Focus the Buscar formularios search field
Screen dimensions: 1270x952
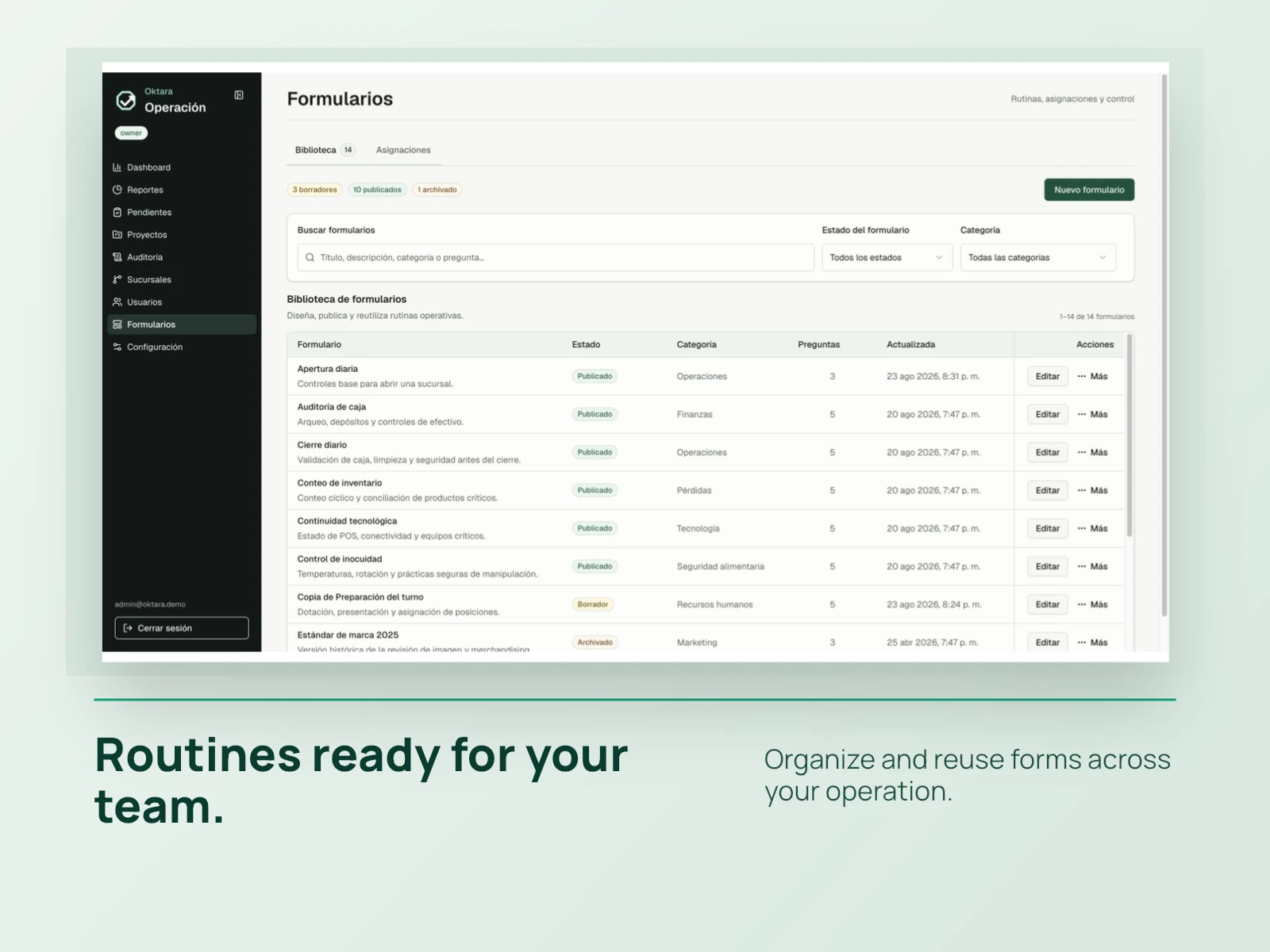coord(556,257)
